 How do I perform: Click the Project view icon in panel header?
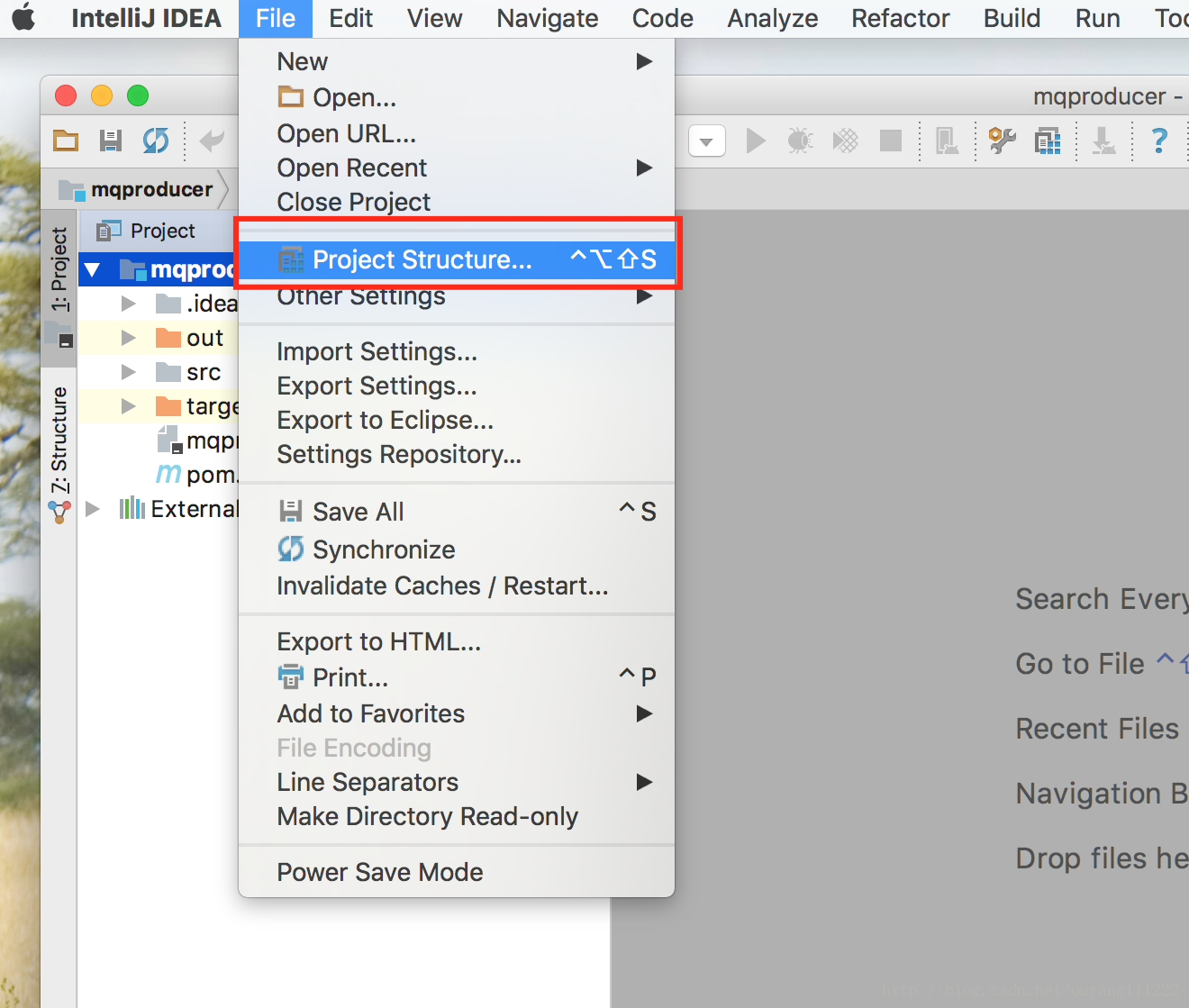108,232
